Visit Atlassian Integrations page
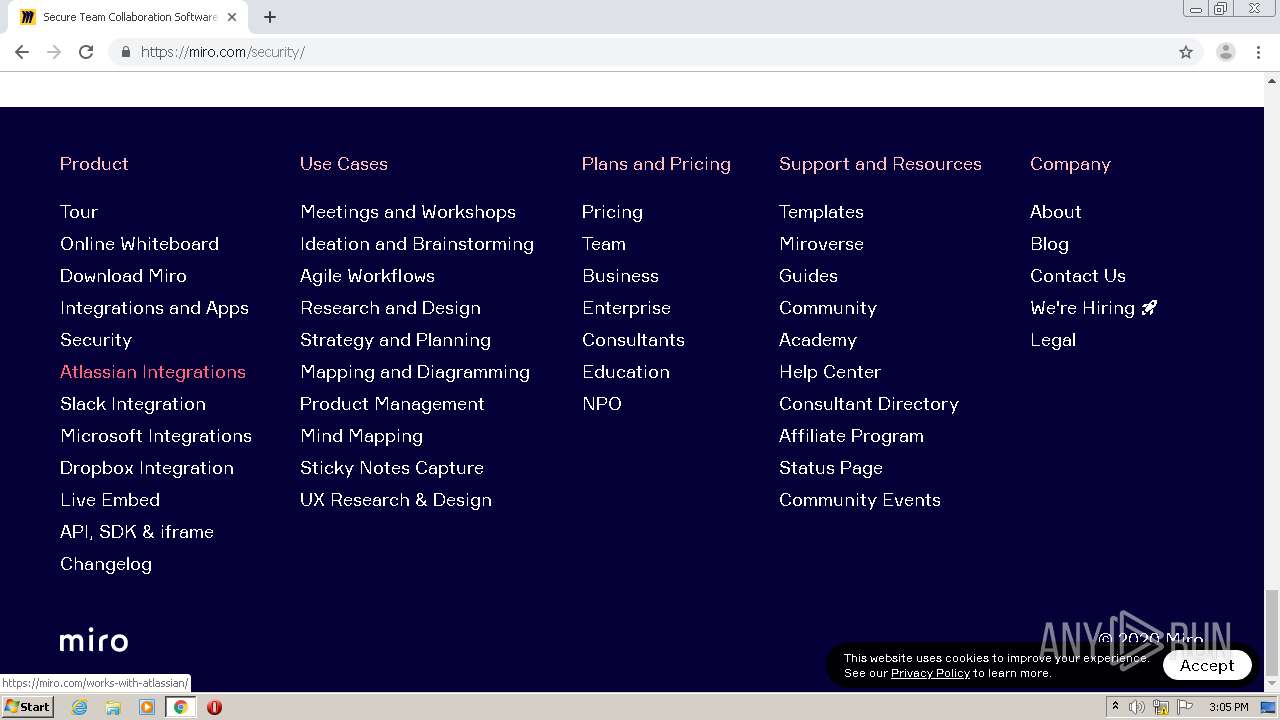Screen dimensions: 1280x720 point(153,372)
